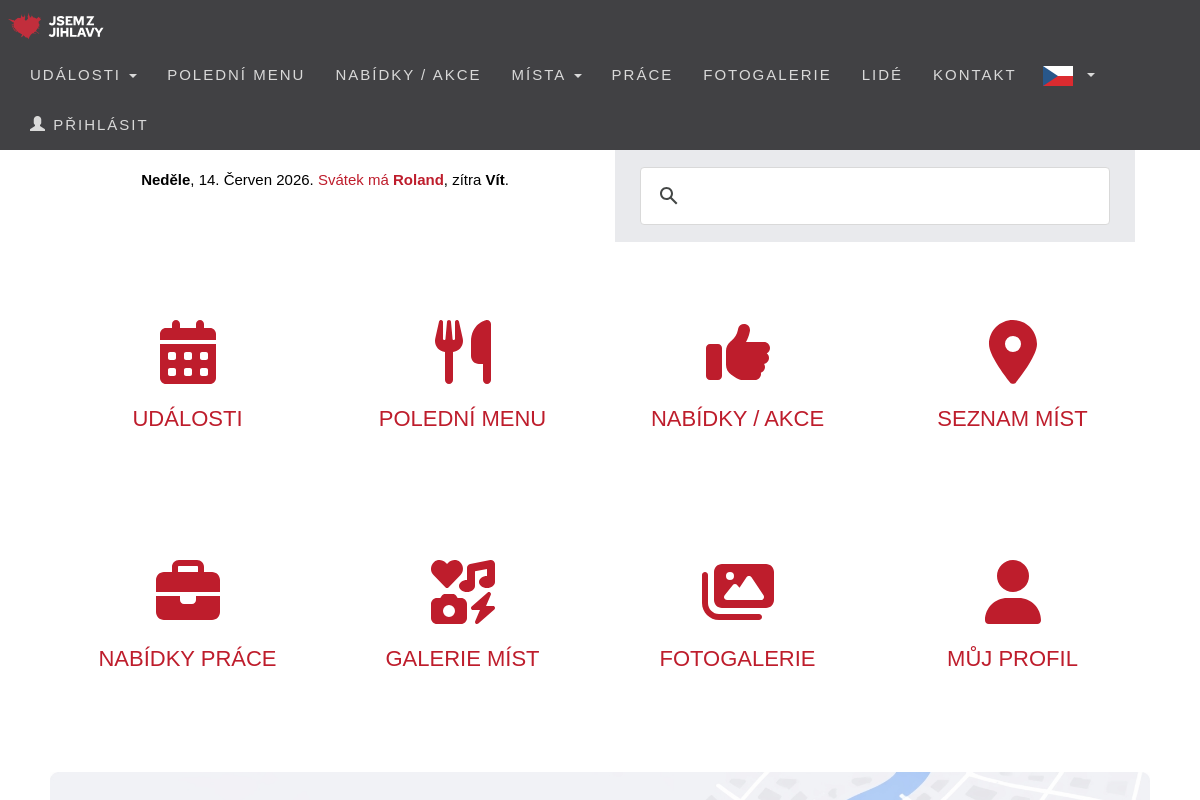
Task: Click the name Vít in date line
Action: [x=495, y=180]
